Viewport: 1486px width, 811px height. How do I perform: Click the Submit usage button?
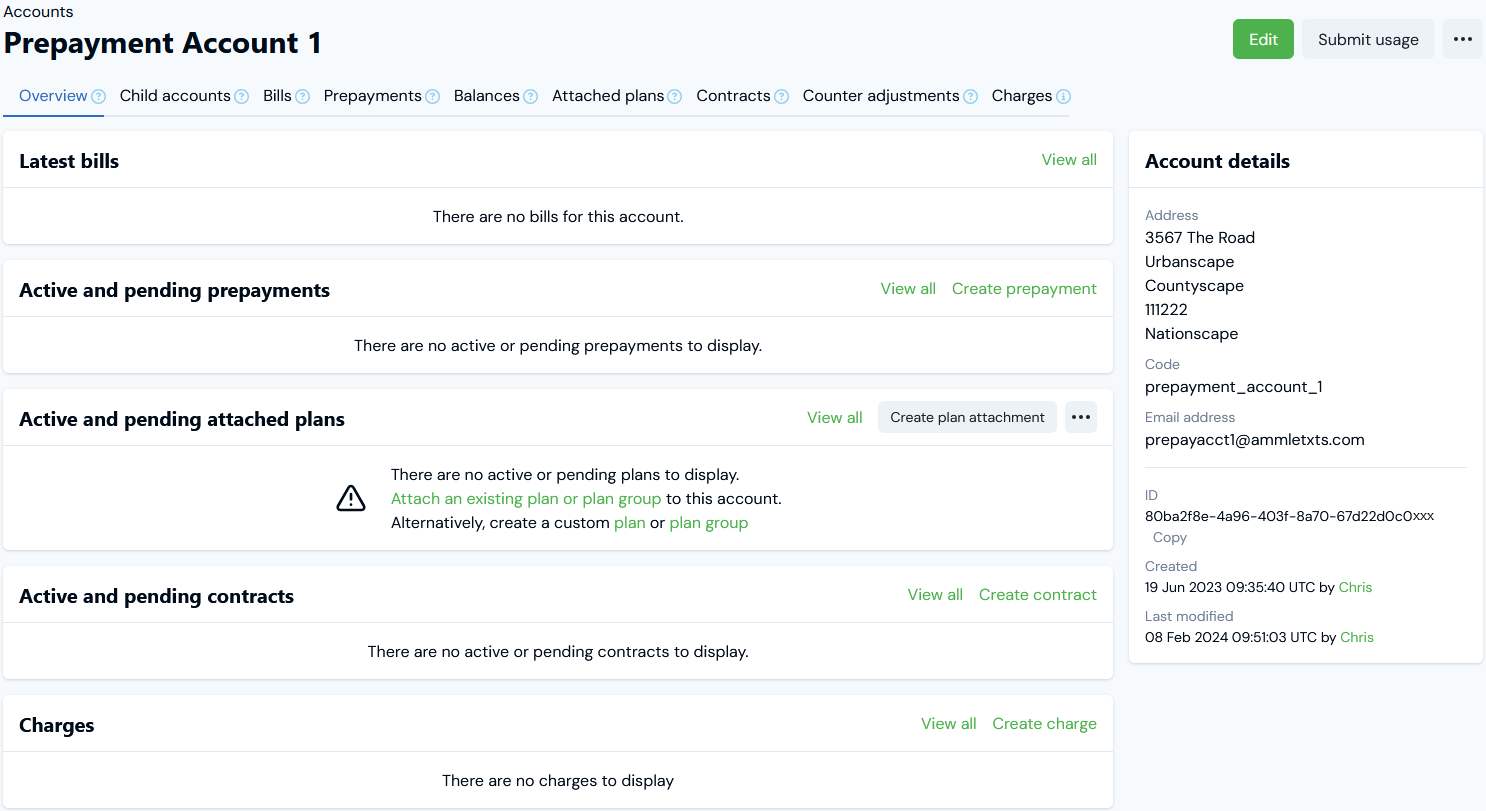[1367, 39]
